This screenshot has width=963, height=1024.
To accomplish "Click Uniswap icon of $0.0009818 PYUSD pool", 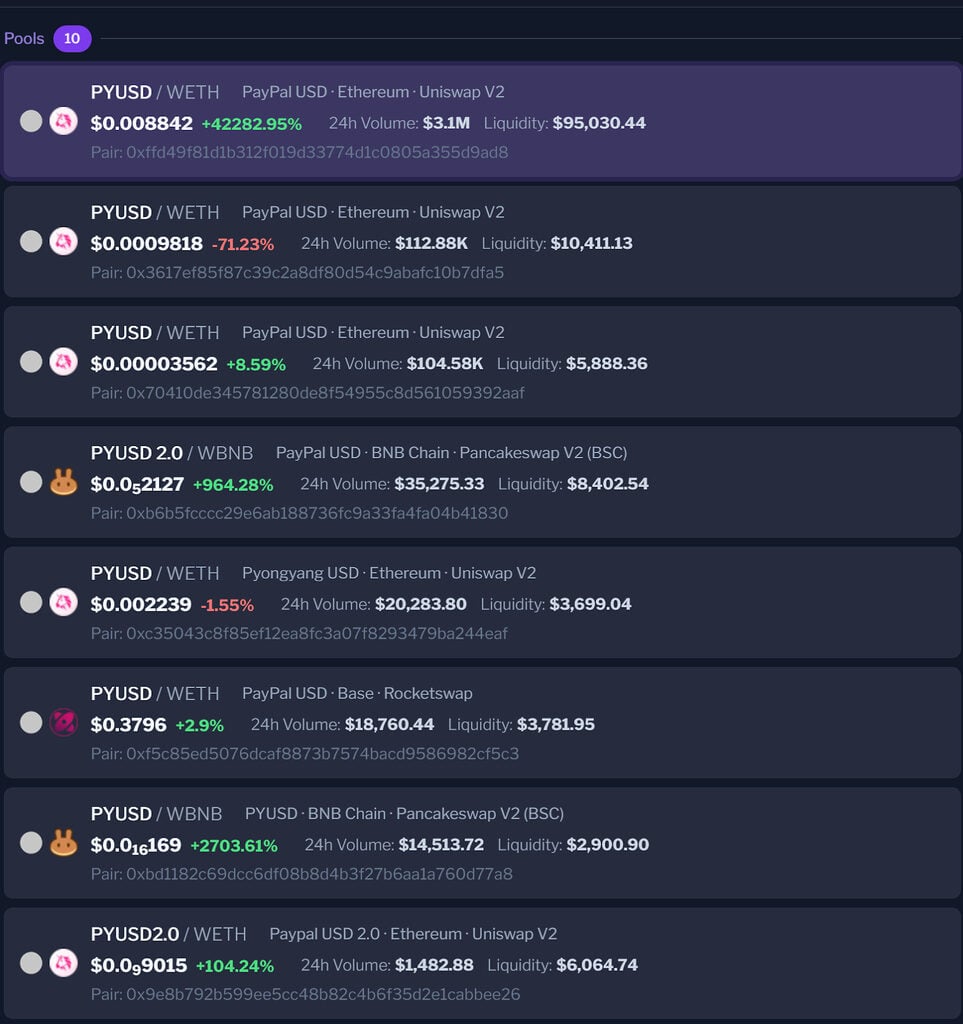I will pos(63,241).
